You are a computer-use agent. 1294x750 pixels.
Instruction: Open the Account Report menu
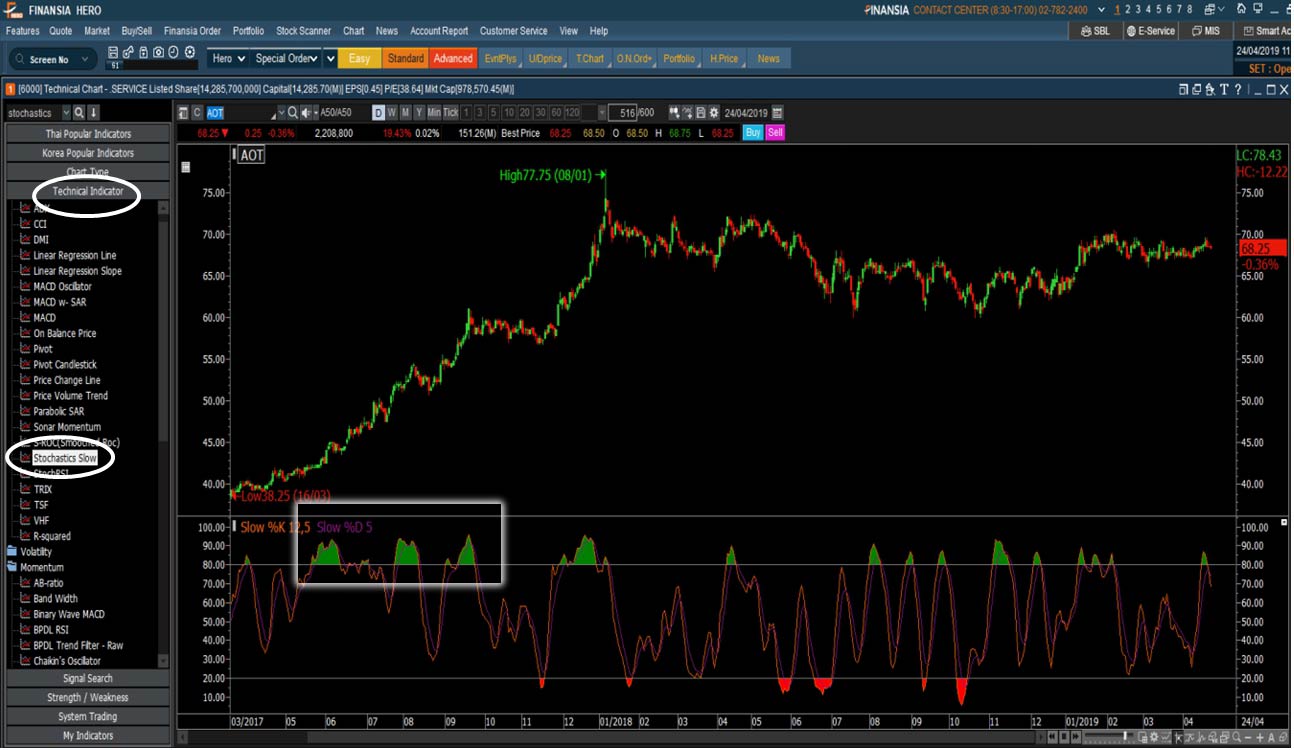[439, 31]
